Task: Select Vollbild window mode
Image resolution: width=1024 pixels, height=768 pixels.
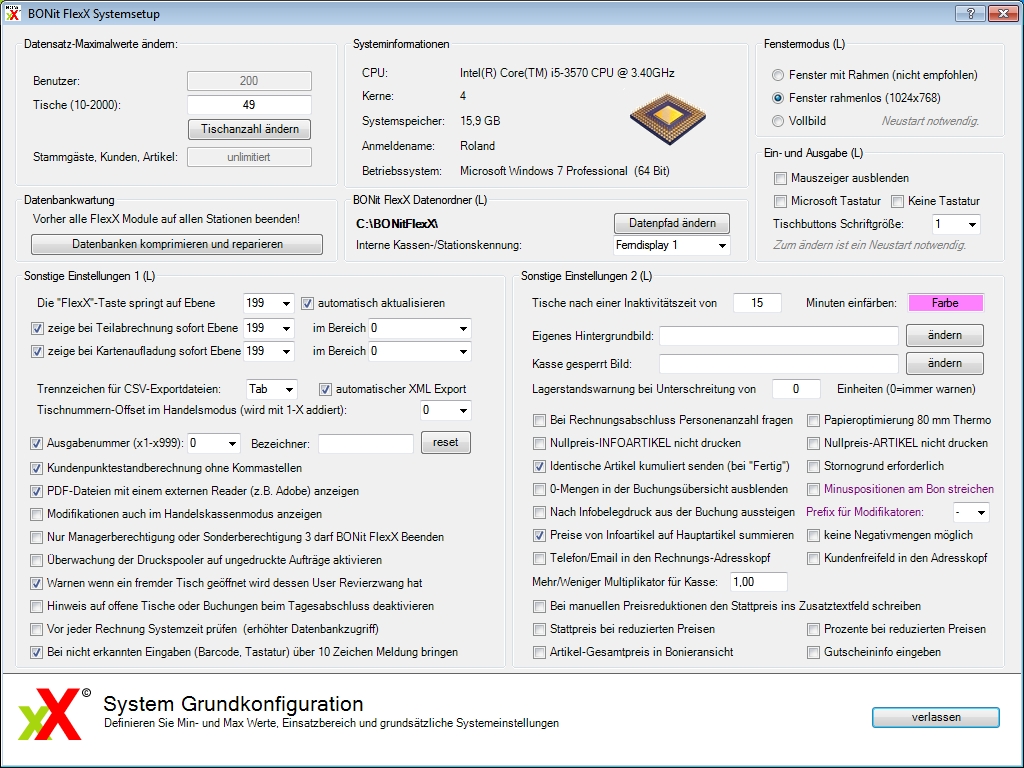Action: pyautogui.click(x=777, y=121)
